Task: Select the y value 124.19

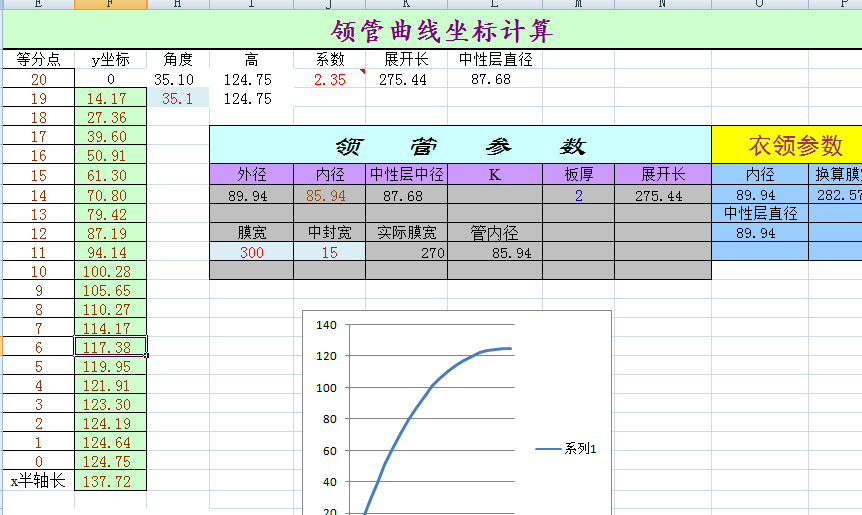Action: pos(110,423)
